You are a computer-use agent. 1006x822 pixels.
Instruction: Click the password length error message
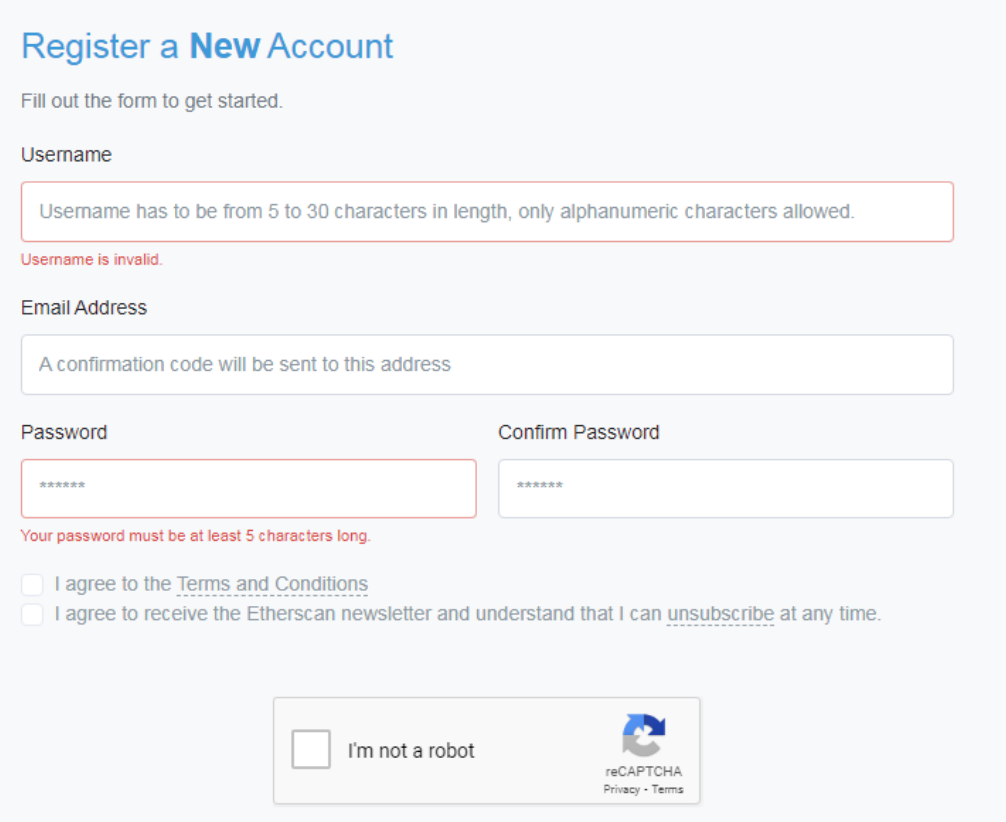pos(196,535)
